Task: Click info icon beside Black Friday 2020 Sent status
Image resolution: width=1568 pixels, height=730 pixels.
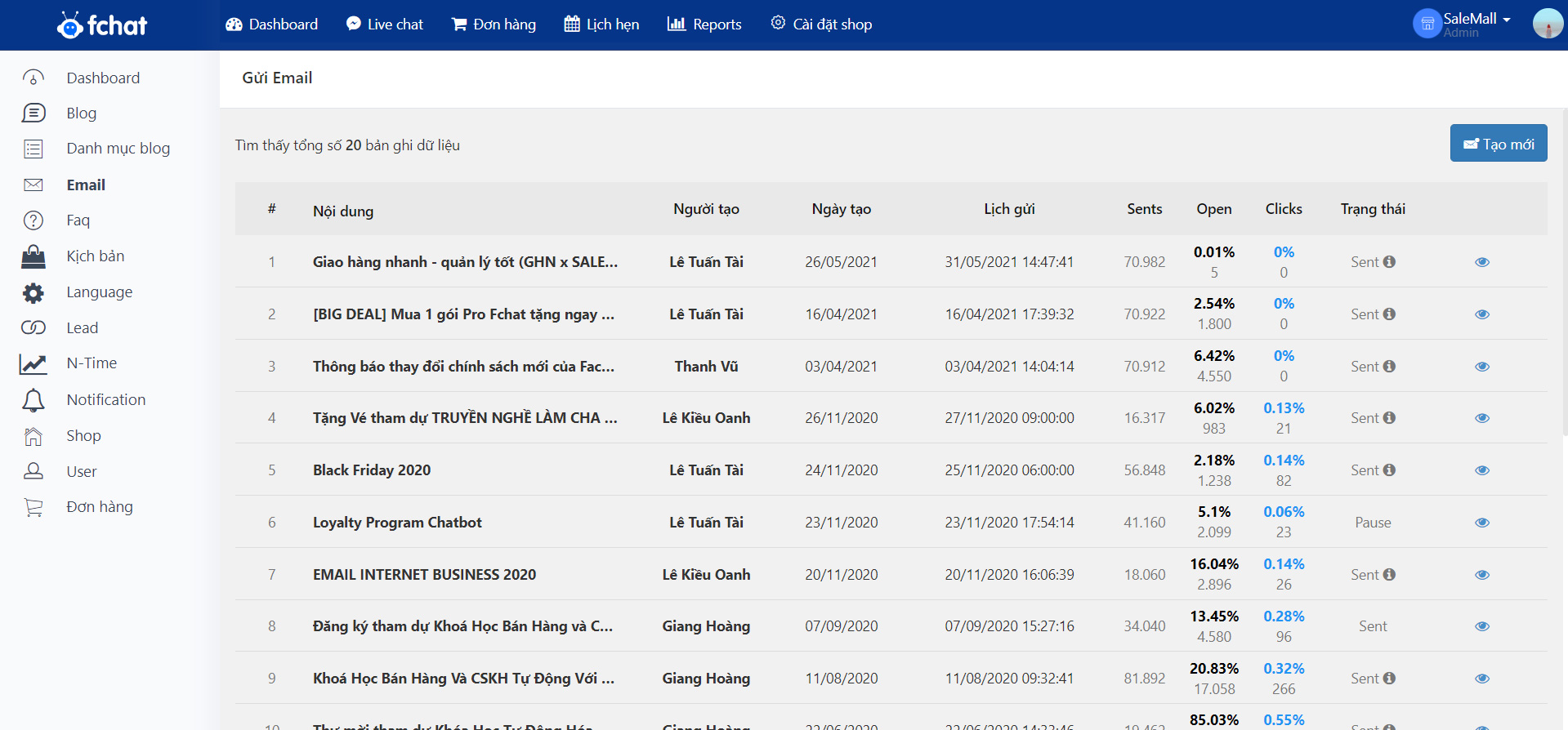Action: pyautogui.click(x=1389, y=470)
